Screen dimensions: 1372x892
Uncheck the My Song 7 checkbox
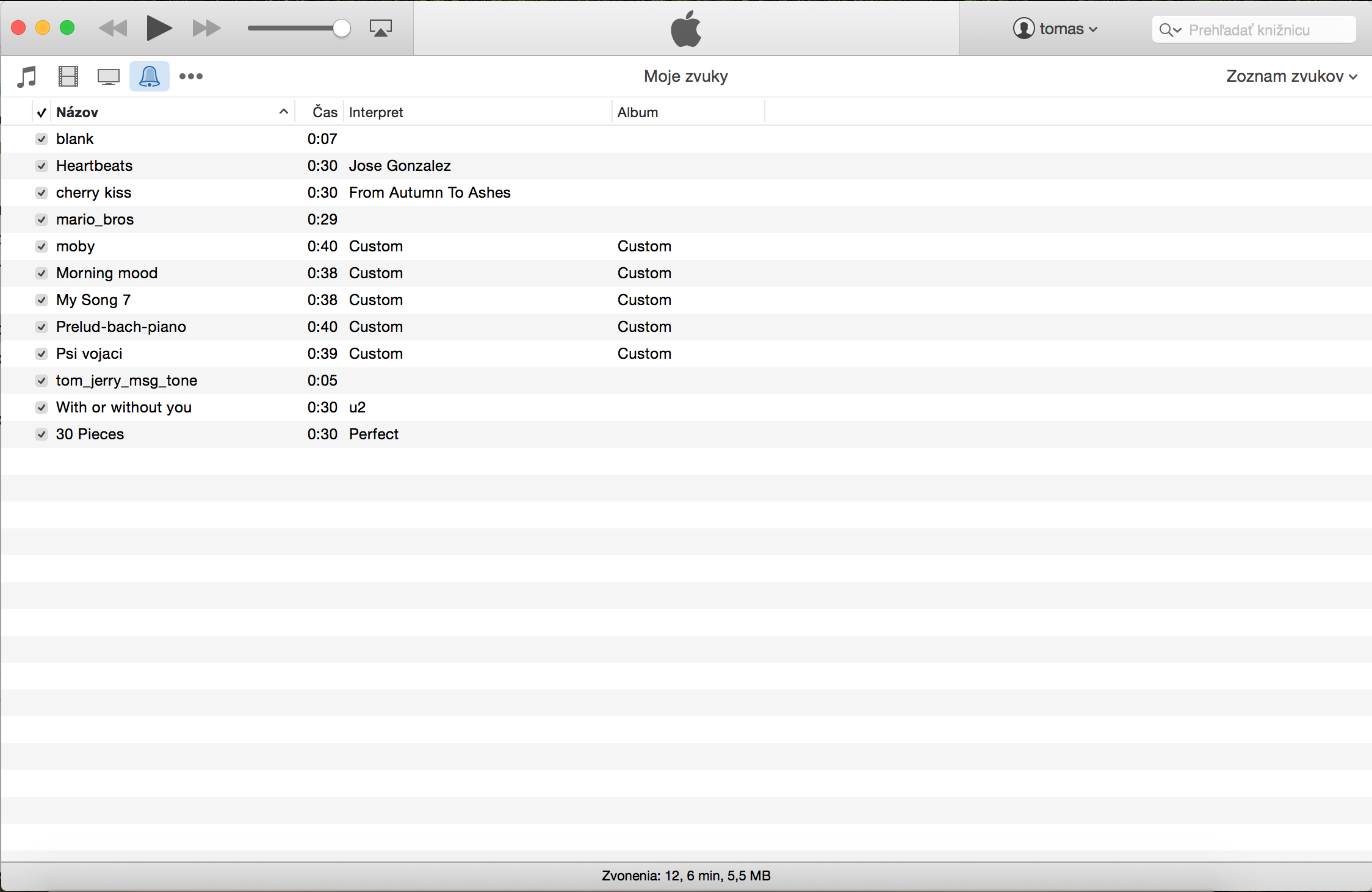click(x=42, y=300)
